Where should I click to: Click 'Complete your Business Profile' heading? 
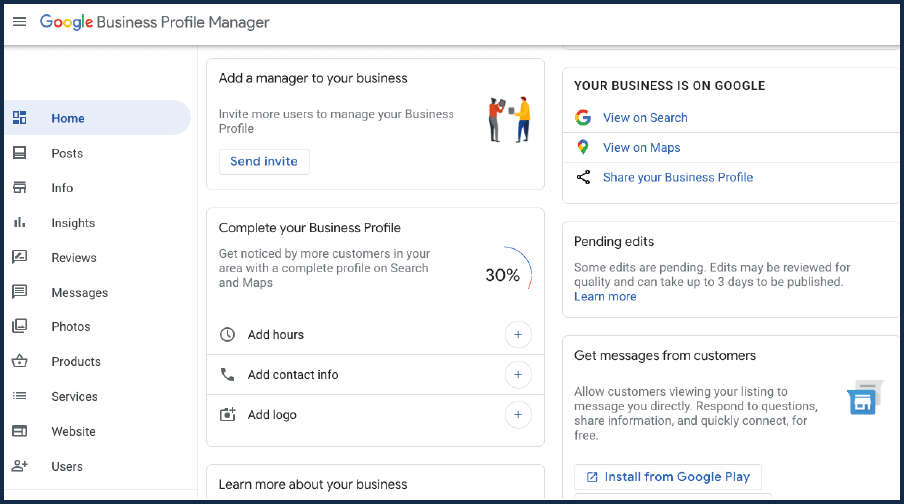310,228
